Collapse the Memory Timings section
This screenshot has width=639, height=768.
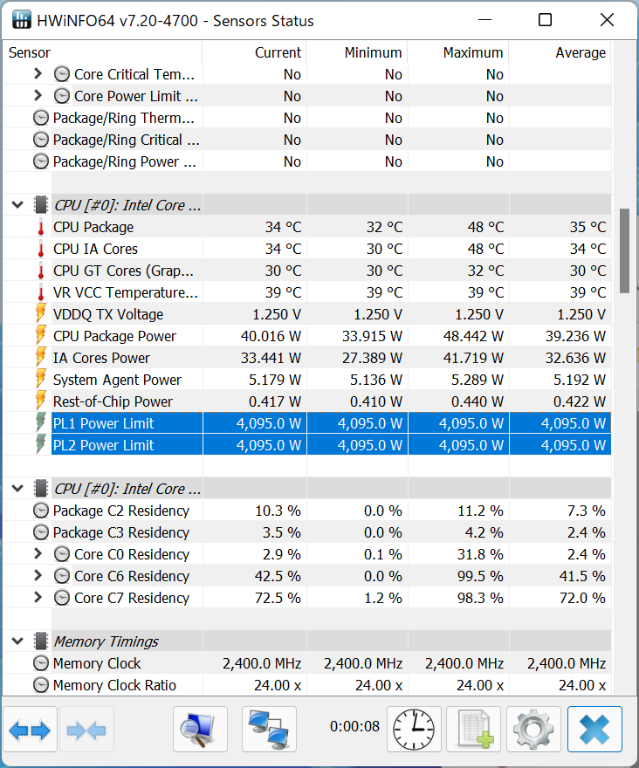[x=17, y=642]
